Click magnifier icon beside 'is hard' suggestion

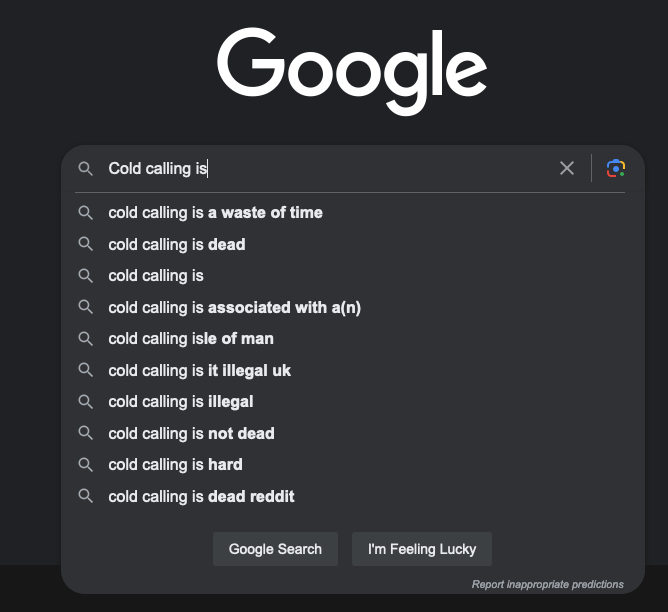click(x=86, y=465)
